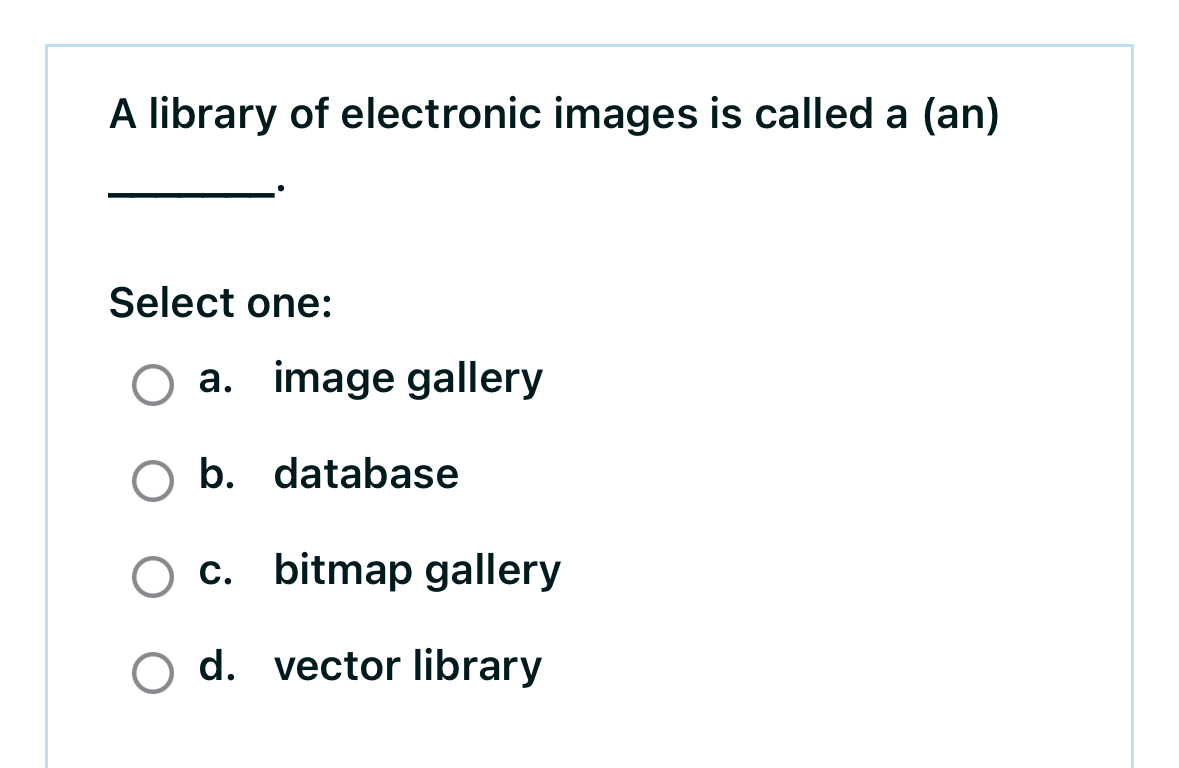Click the letter d beside fourth option
1179x768 pixels.
[214, 667]
